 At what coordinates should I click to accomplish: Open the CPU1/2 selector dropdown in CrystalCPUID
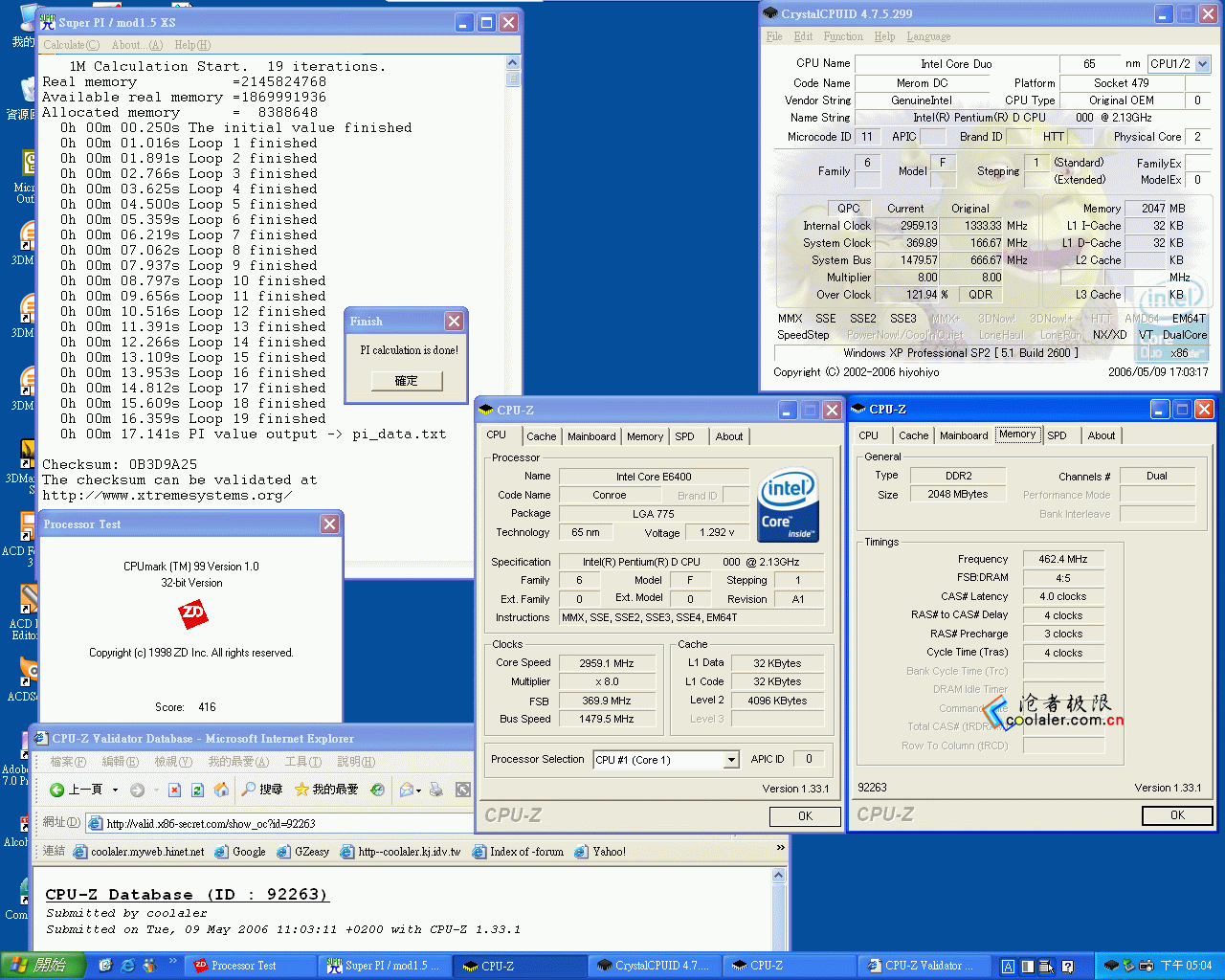(x=1202, y=64)
